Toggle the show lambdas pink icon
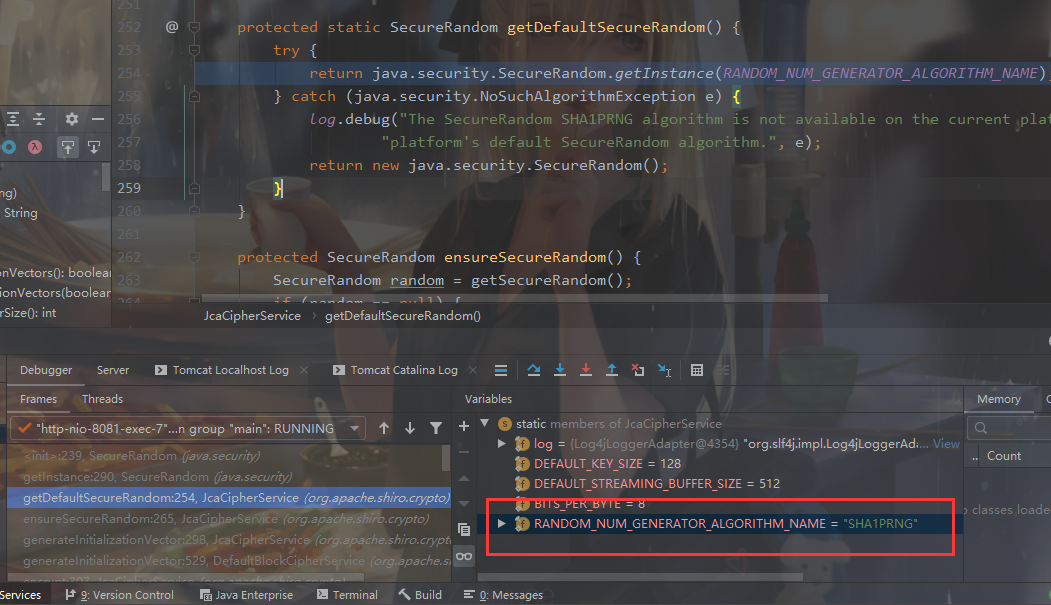 (35, 147)
